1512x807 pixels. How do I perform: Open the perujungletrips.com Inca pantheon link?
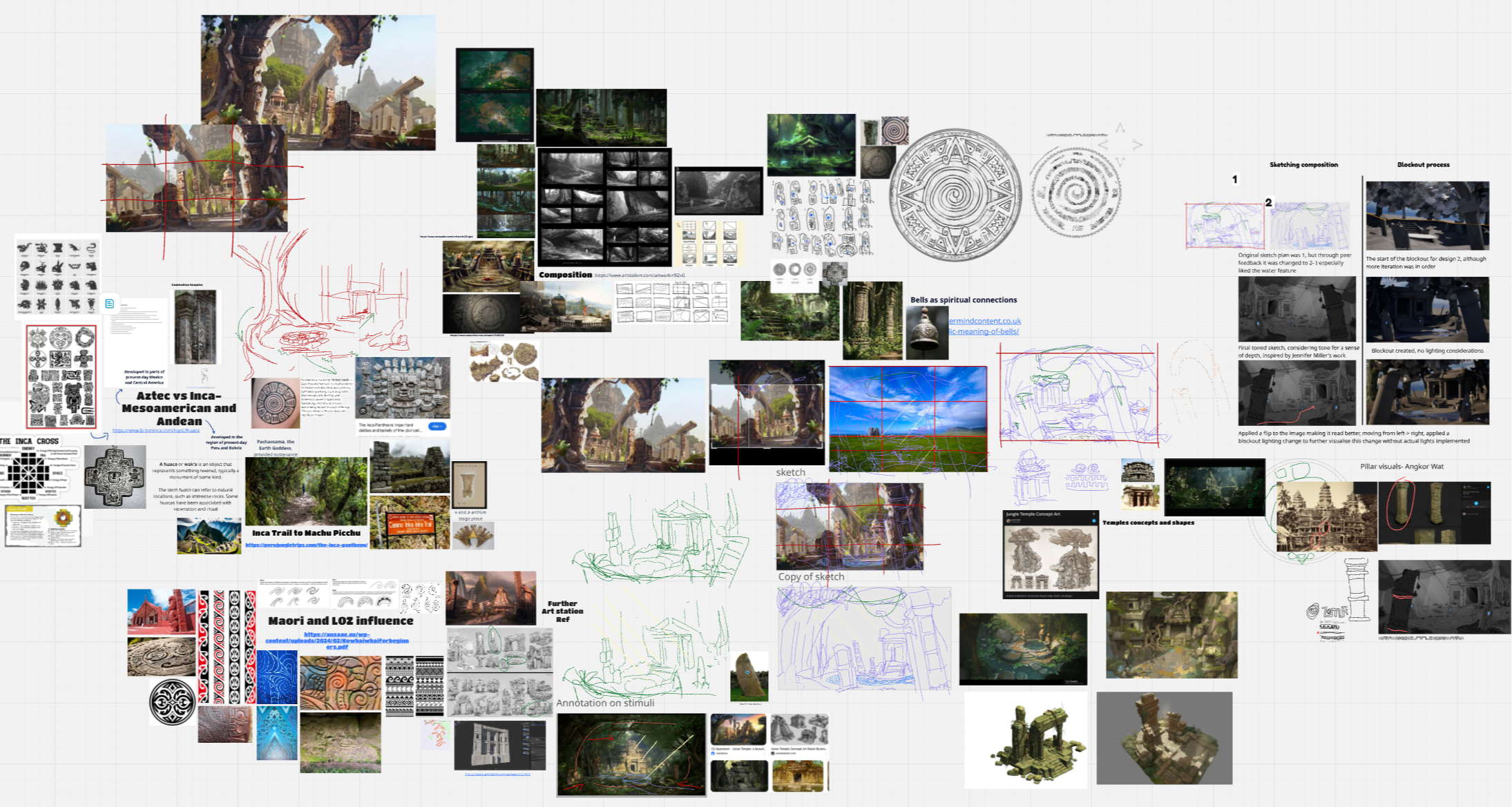307,545
